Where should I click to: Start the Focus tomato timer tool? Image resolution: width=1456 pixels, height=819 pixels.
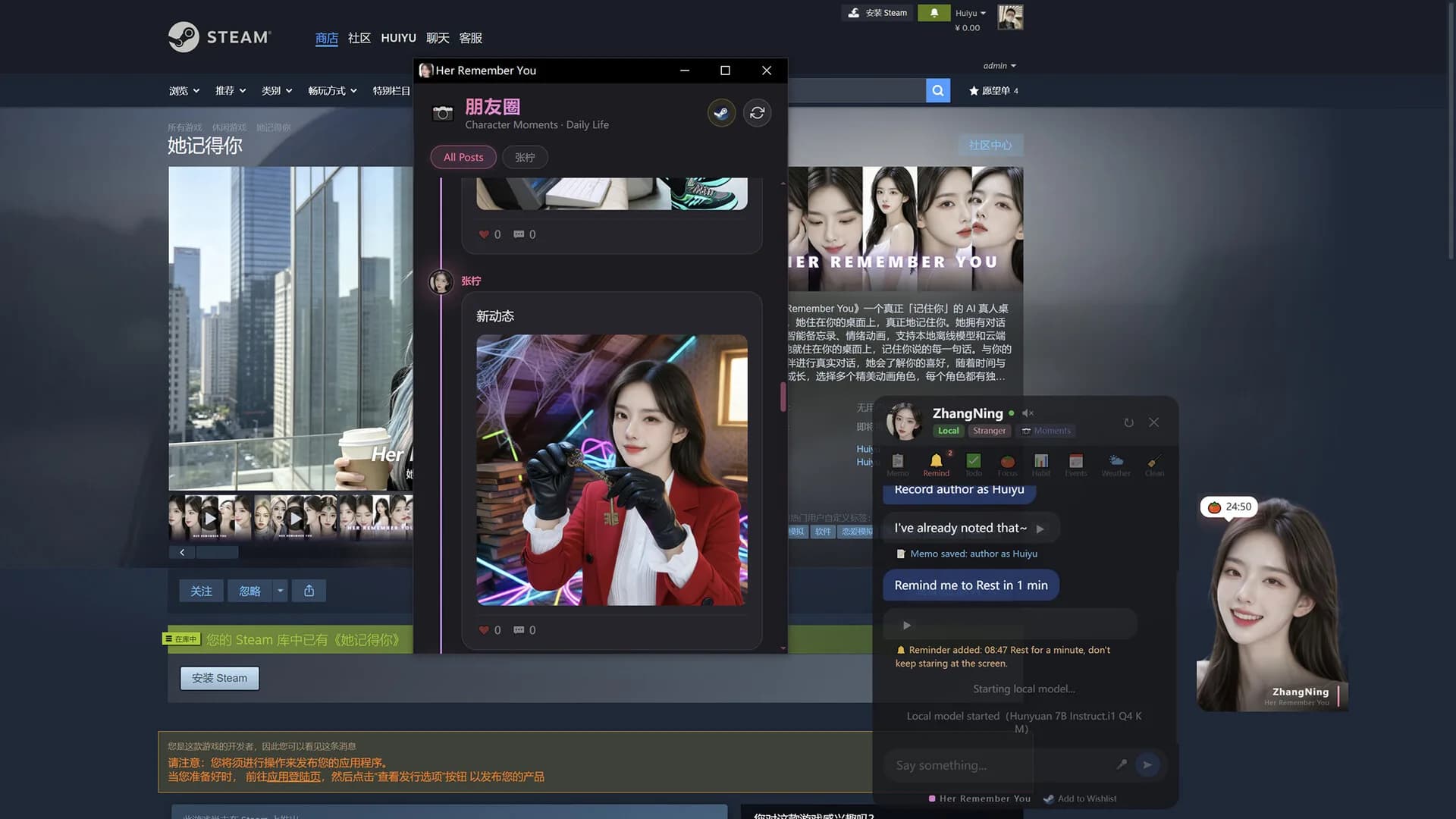(1007, 464)
